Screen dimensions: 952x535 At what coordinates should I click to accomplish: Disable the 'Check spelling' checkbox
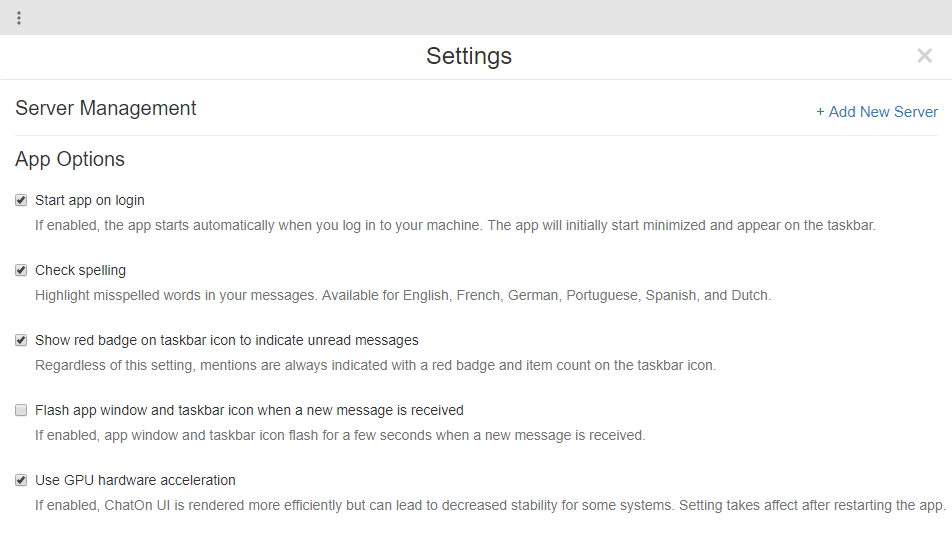[x=21, y=270]
